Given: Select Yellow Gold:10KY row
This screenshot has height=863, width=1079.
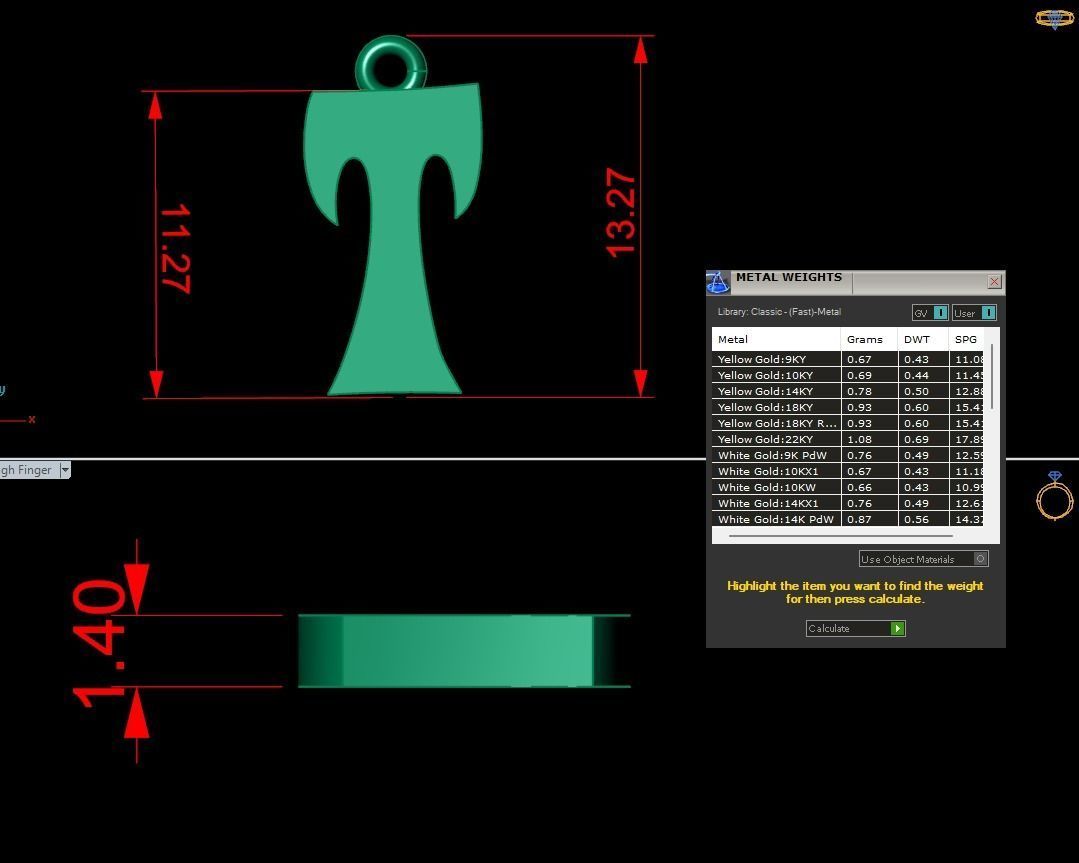Looking at the screenshot, I should coord(848,375).
